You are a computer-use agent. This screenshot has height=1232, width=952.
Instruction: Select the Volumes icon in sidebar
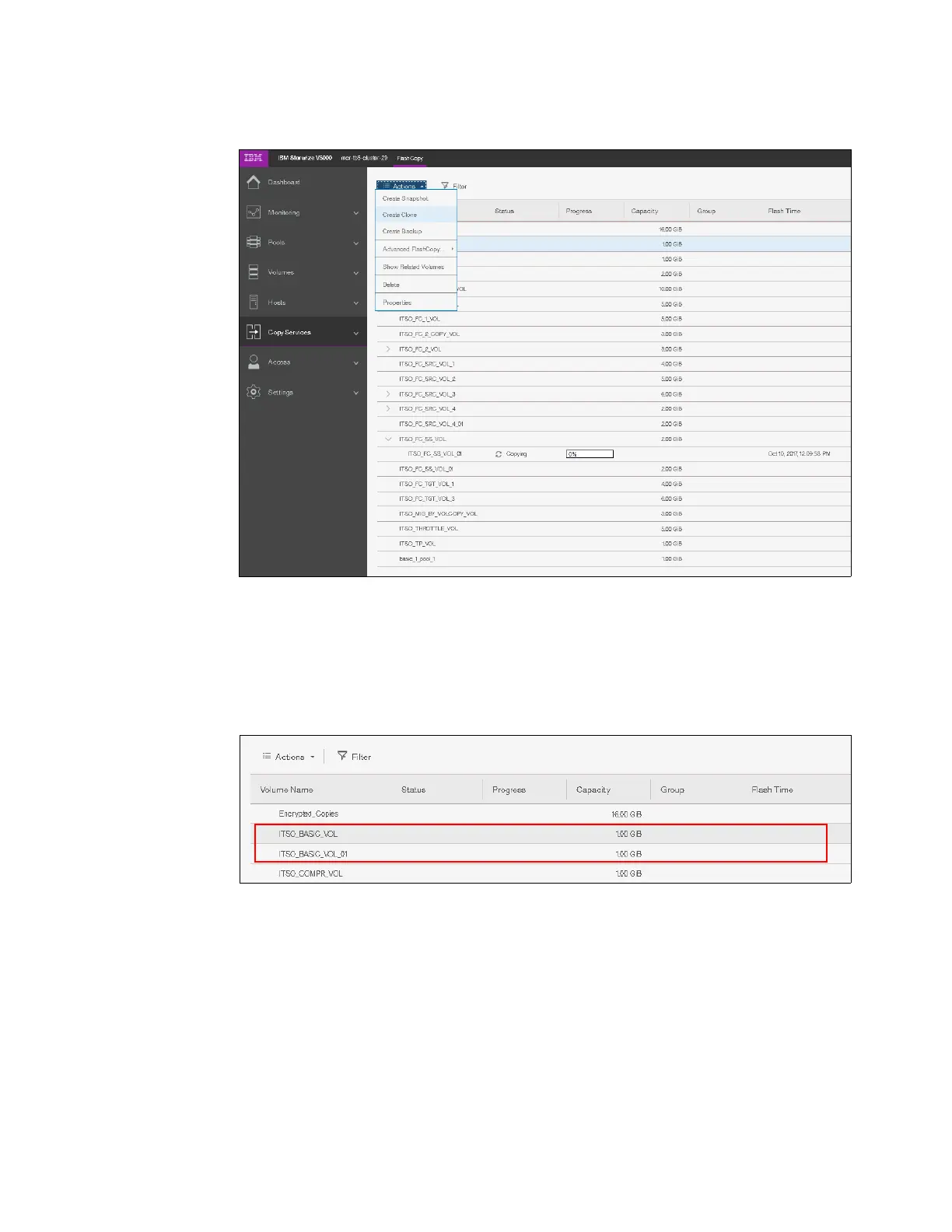[254, 272]
